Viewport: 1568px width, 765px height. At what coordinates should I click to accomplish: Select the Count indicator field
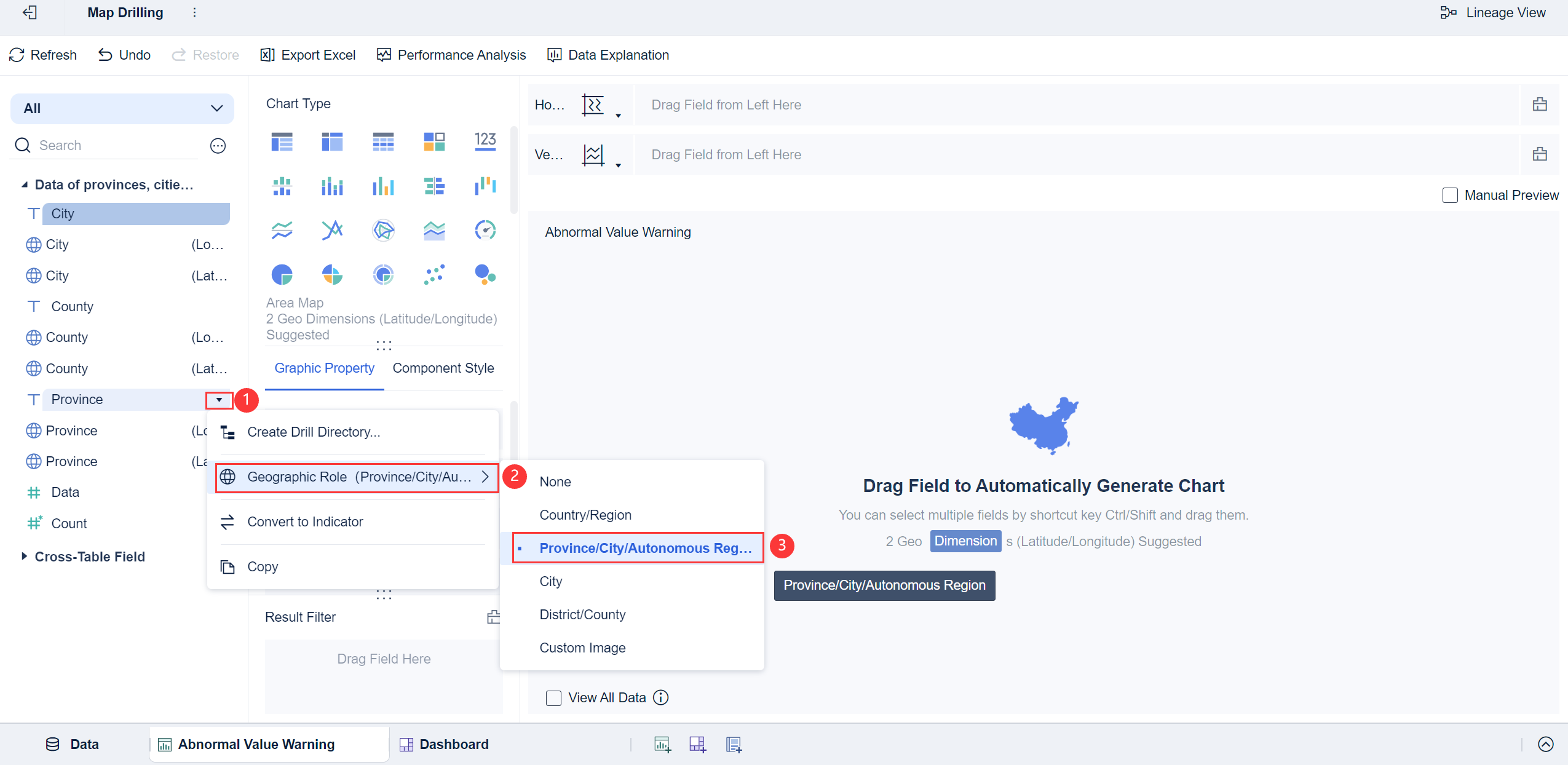tap(69, 524)
